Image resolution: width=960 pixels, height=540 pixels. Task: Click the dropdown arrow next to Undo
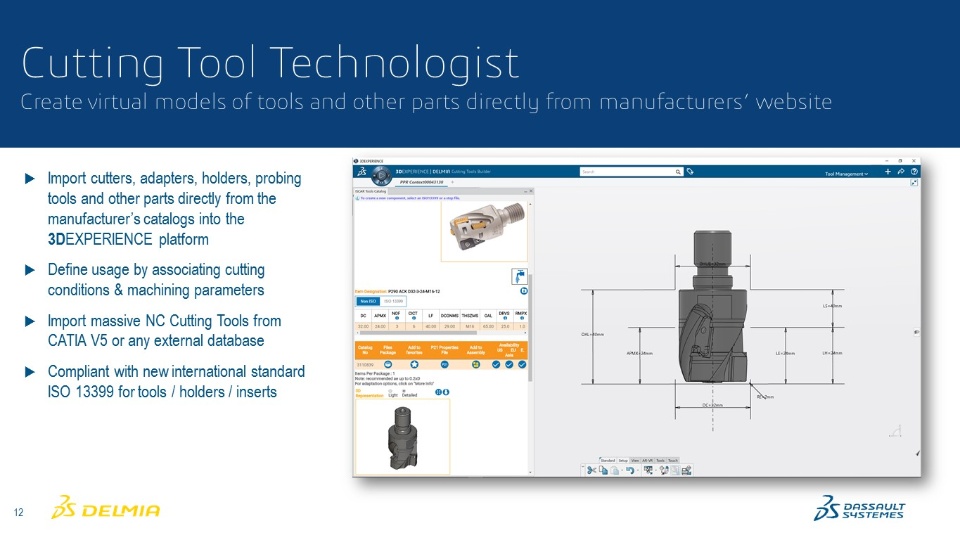coord(637,471)
